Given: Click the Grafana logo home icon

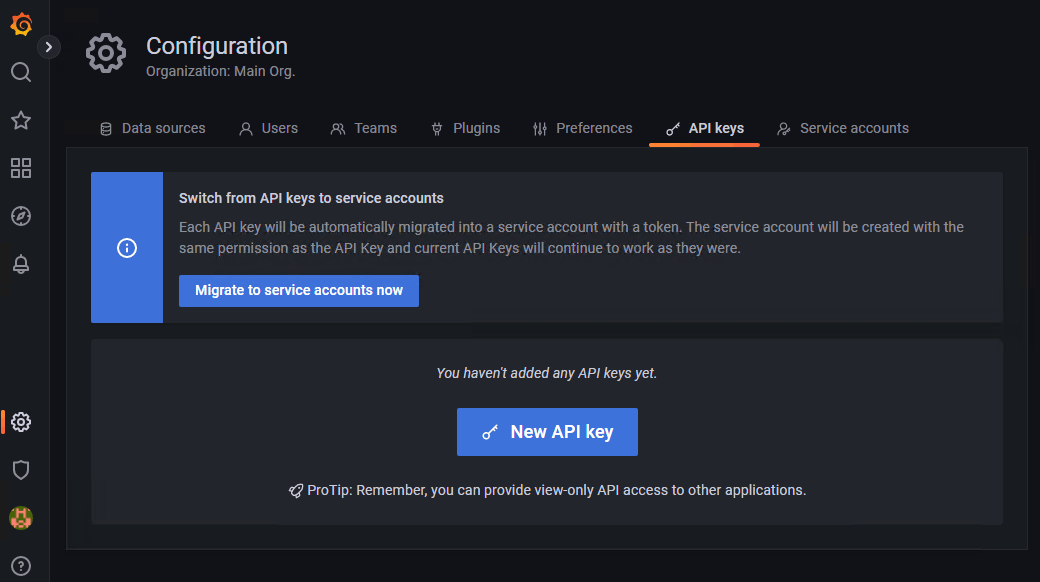Looking at the screenshot, I should click(21, 24).
